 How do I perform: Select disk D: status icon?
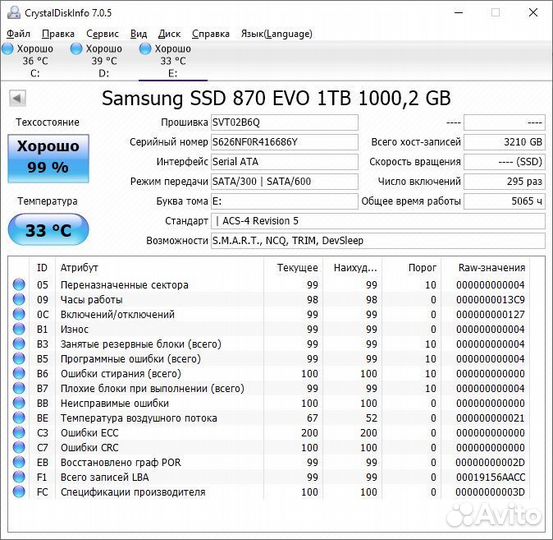point(76,49)
